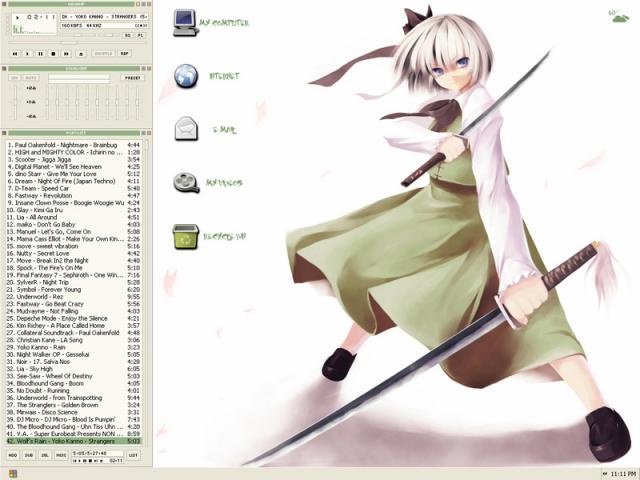Toggle the PL playlist window button
The height and width of the screenshot is (480, 640).
point(139,34)
